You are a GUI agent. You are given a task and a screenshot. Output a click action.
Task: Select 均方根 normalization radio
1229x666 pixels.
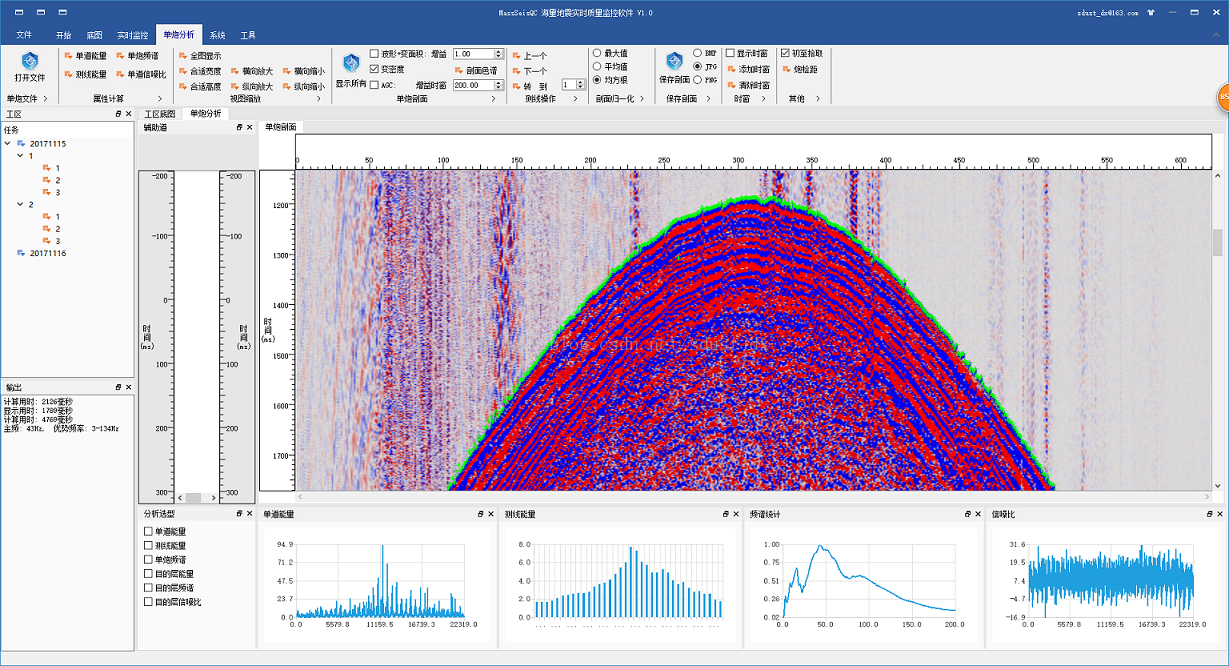[597, 79]
